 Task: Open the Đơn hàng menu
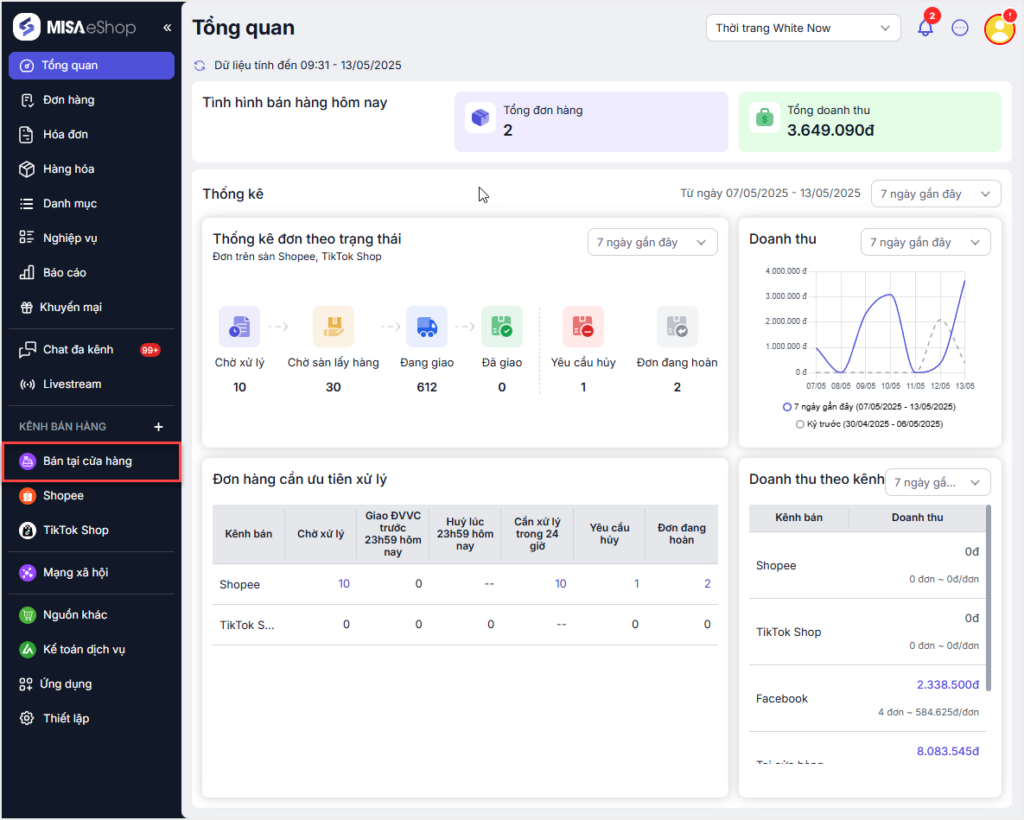pyautogui.click(x=68, y=100)
